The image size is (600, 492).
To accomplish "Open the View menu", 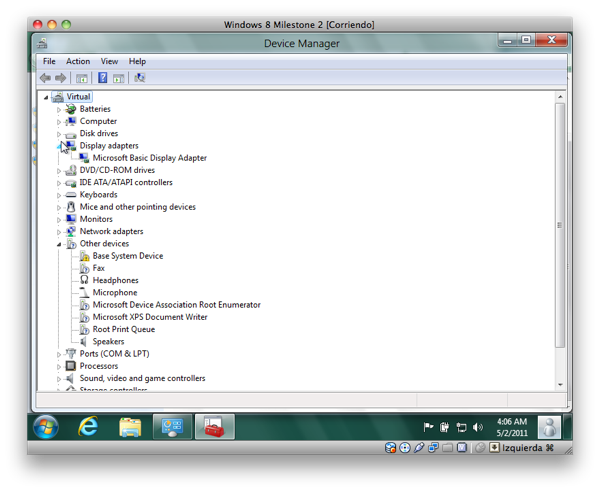I will click(109, 61).
